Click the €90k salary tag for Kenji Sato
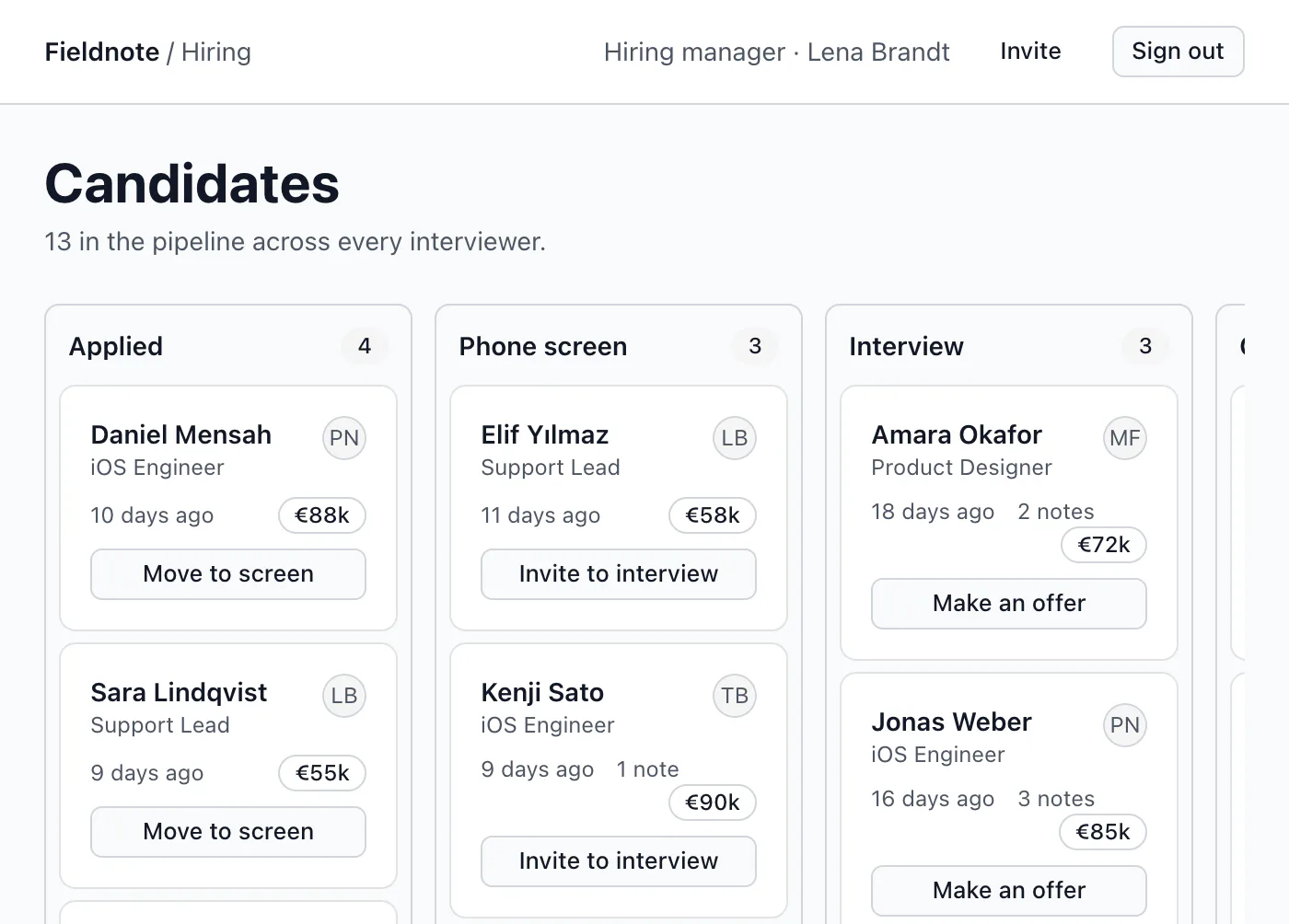This screenshot has height=924, width=1289. point(713,803)
